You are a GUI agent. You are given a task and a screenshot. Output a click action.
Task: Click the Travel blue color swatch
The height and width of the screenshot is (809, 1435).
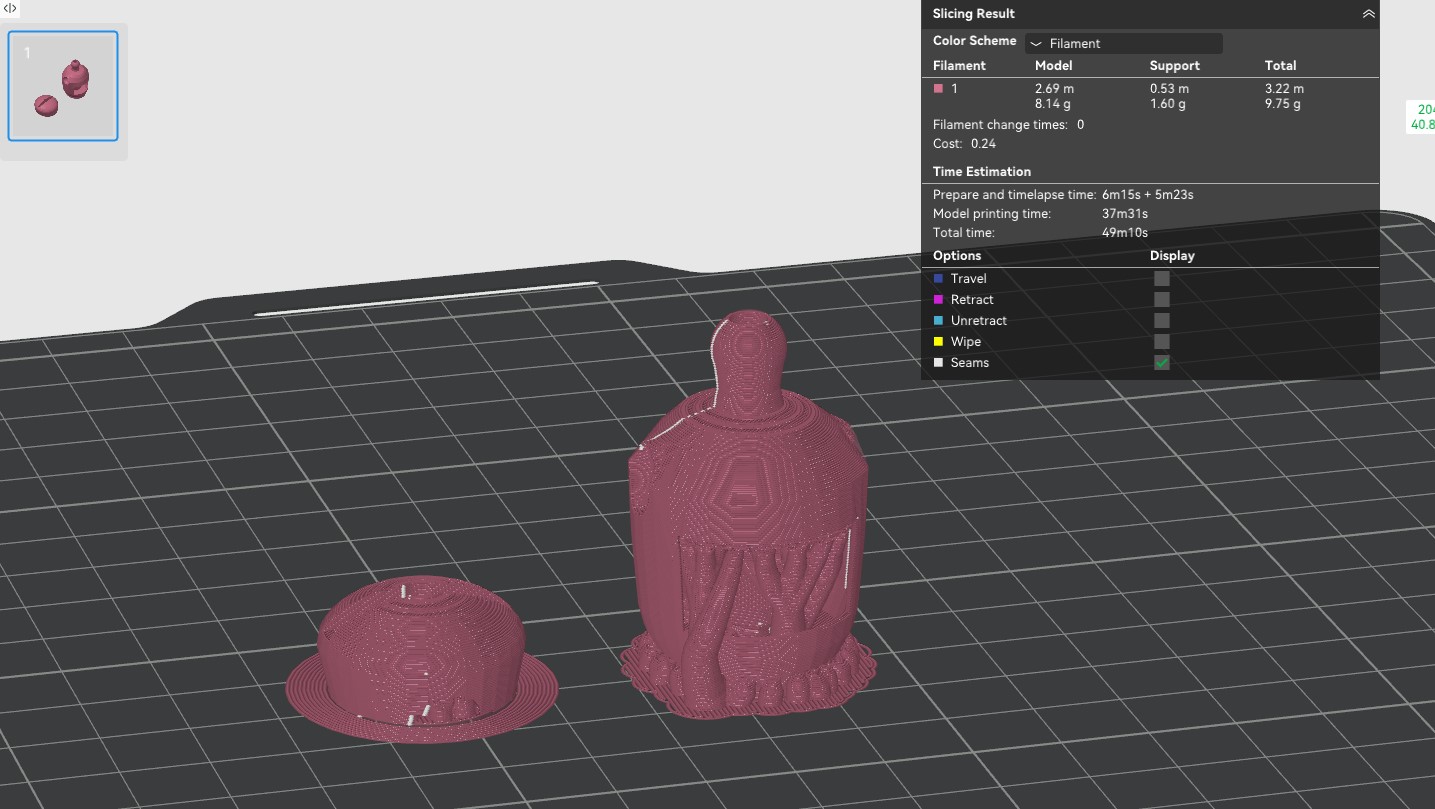[x=938, y=278]
